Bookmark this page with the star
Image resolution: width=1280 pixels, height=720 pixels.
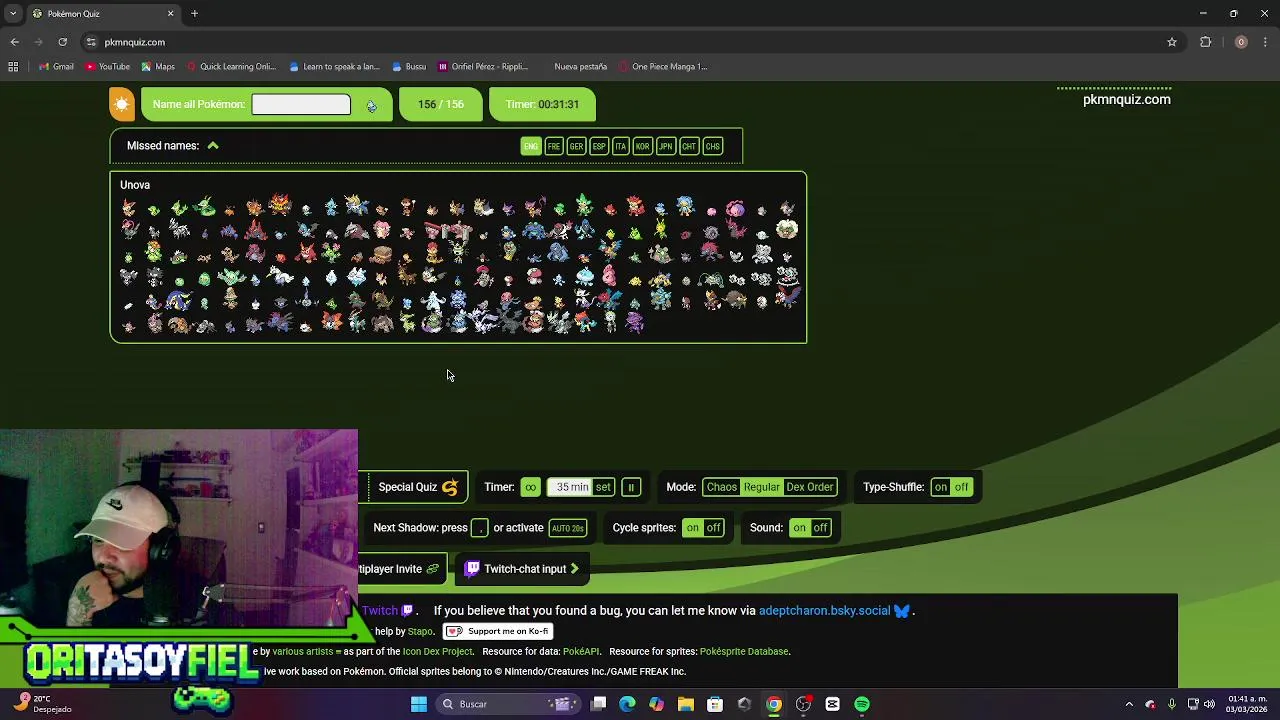click(1172, 42)
